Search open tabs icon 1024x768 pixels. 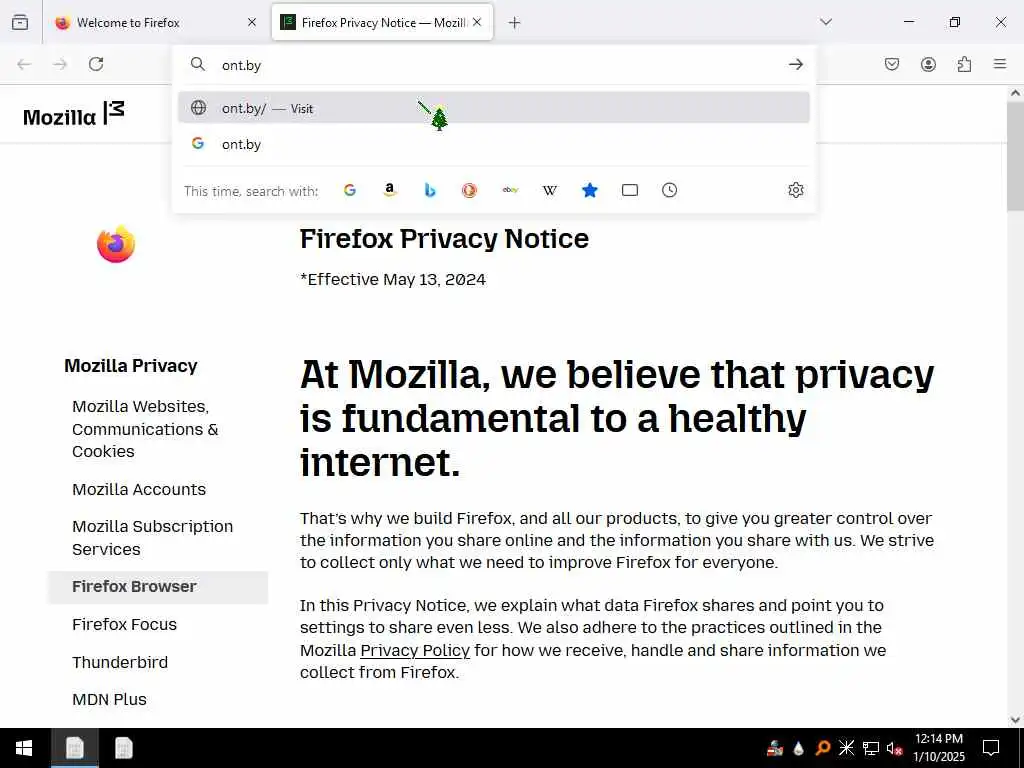(x=630, y=190)
